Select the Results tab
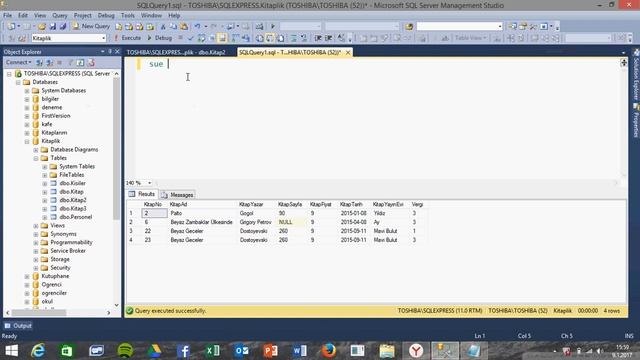 pos(142,194)
